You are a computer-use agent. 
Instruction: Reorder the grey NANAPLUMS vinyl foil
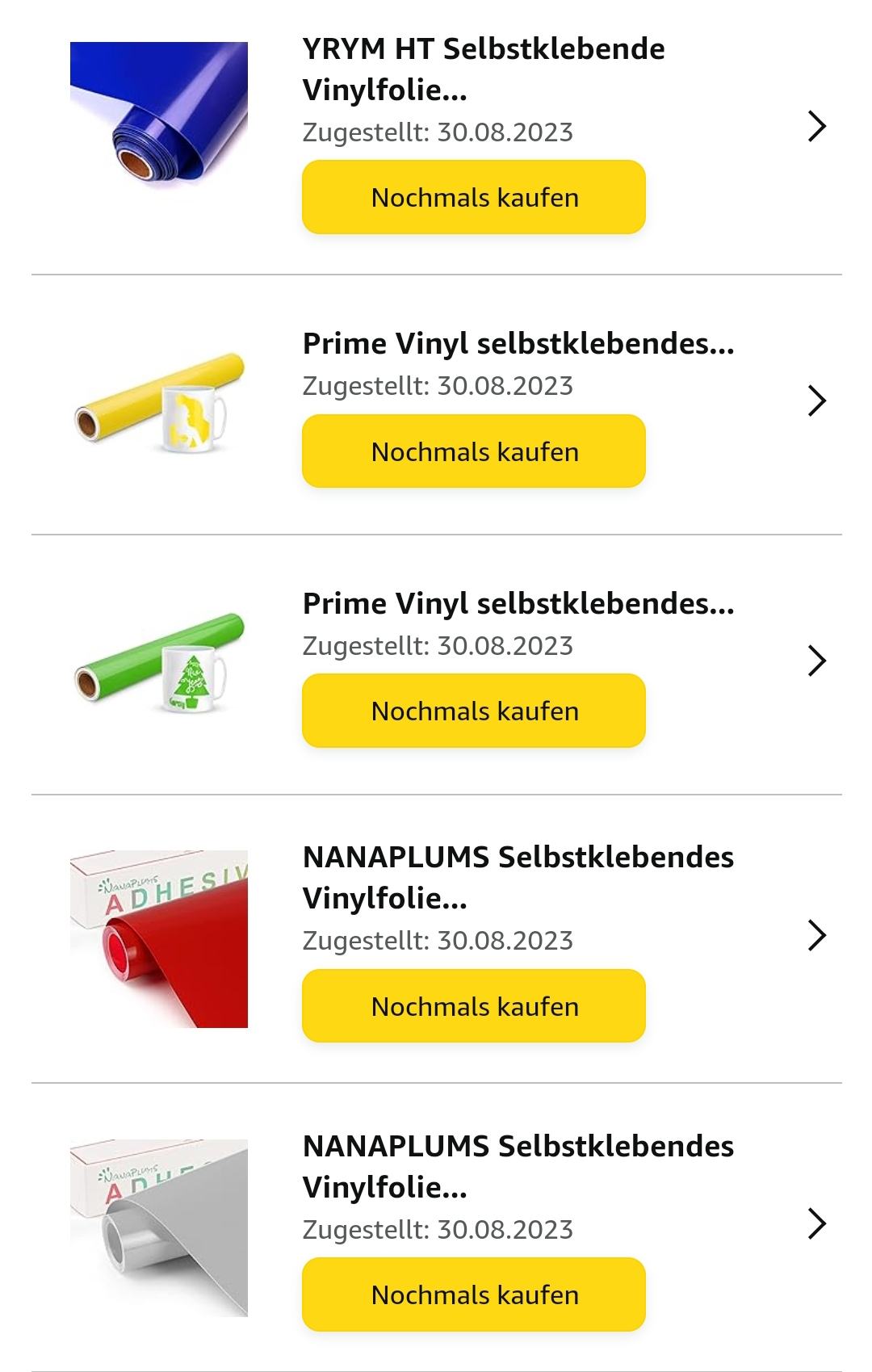[x=474, y=1294]
